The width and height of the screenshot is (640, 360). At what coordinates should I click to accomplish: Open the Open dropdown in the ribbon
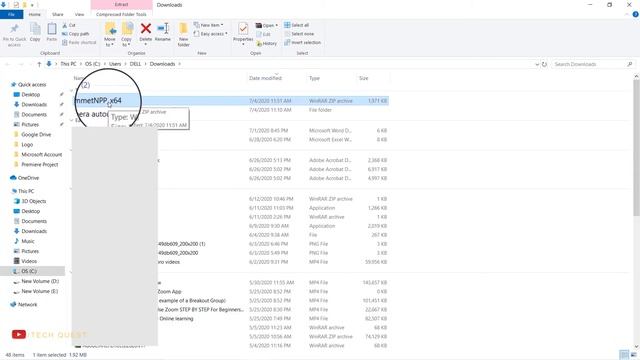pos(267,25)
